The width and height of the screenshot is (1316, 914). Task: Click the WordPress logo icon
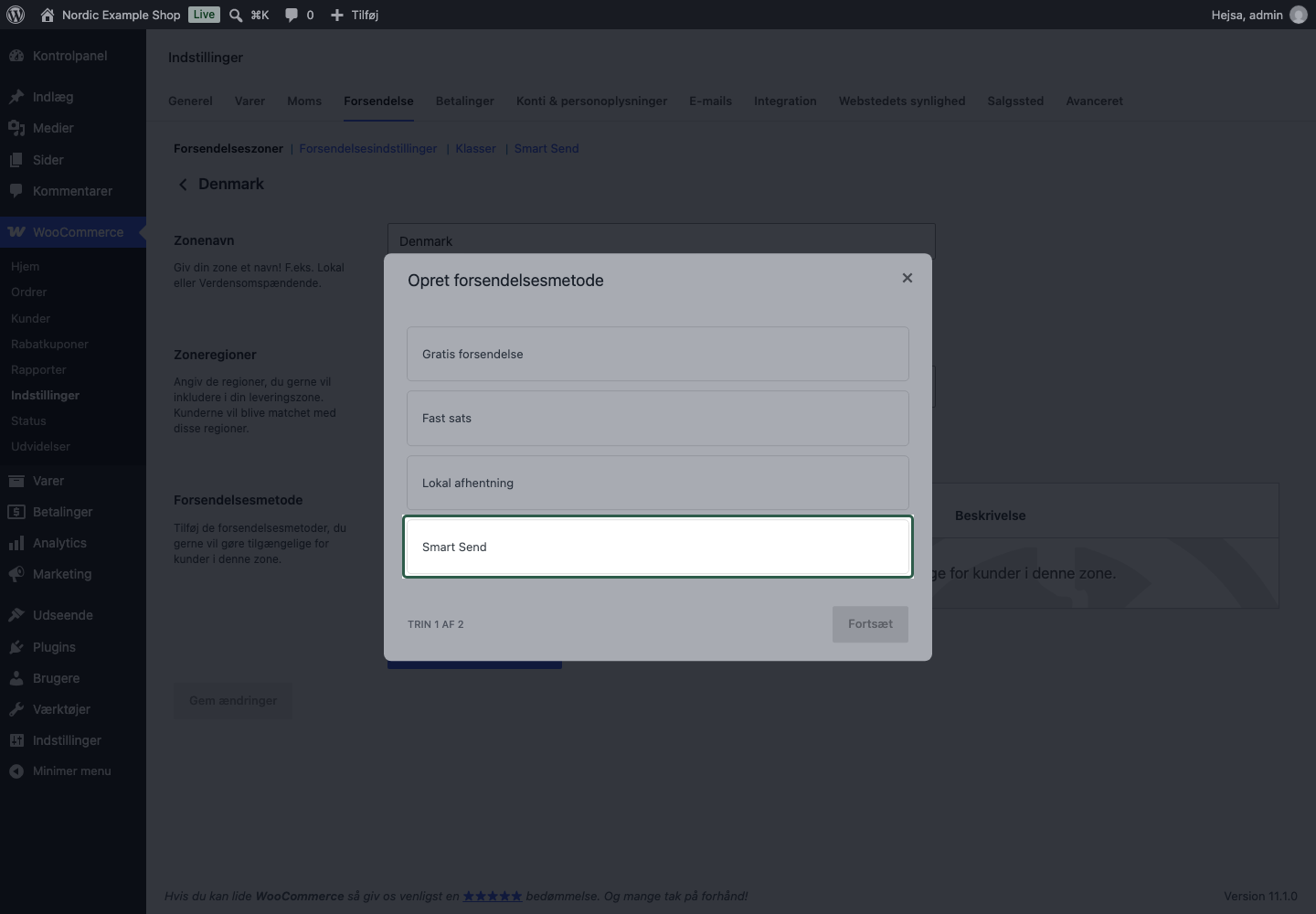click(16, 15)
